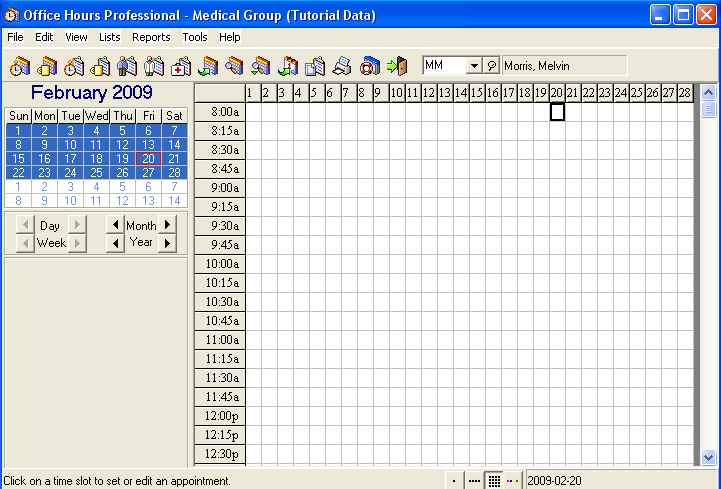The width and height of the screenshot is (721, 489).
Task: Click the Morris, Melvin name field
Action: click(565, 66)
